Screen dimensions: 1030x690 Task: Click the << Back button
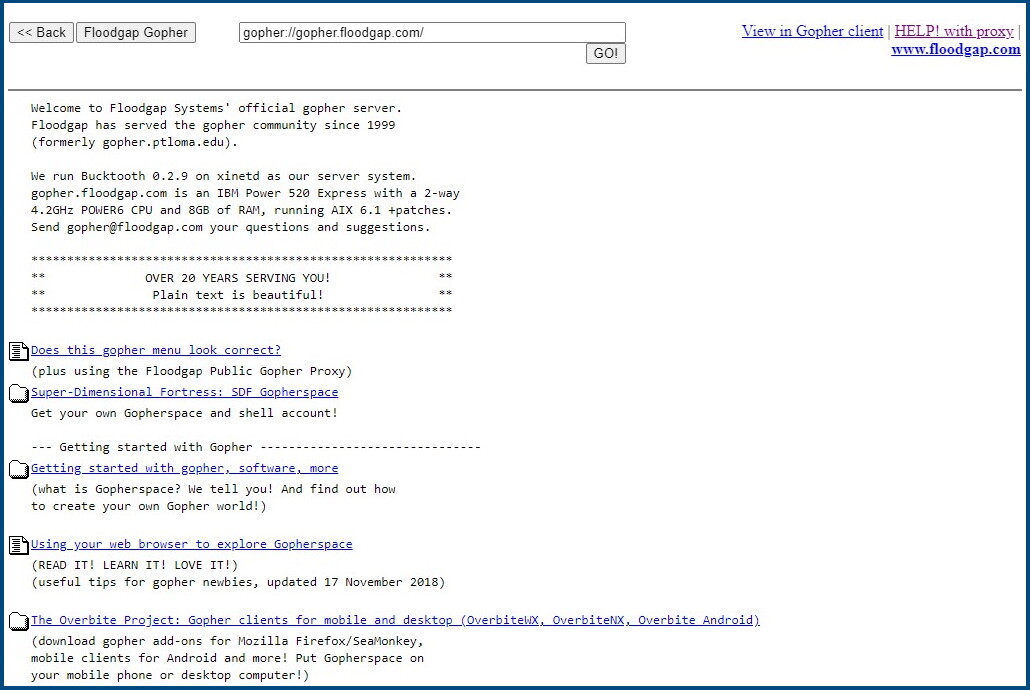coord(40,31)
